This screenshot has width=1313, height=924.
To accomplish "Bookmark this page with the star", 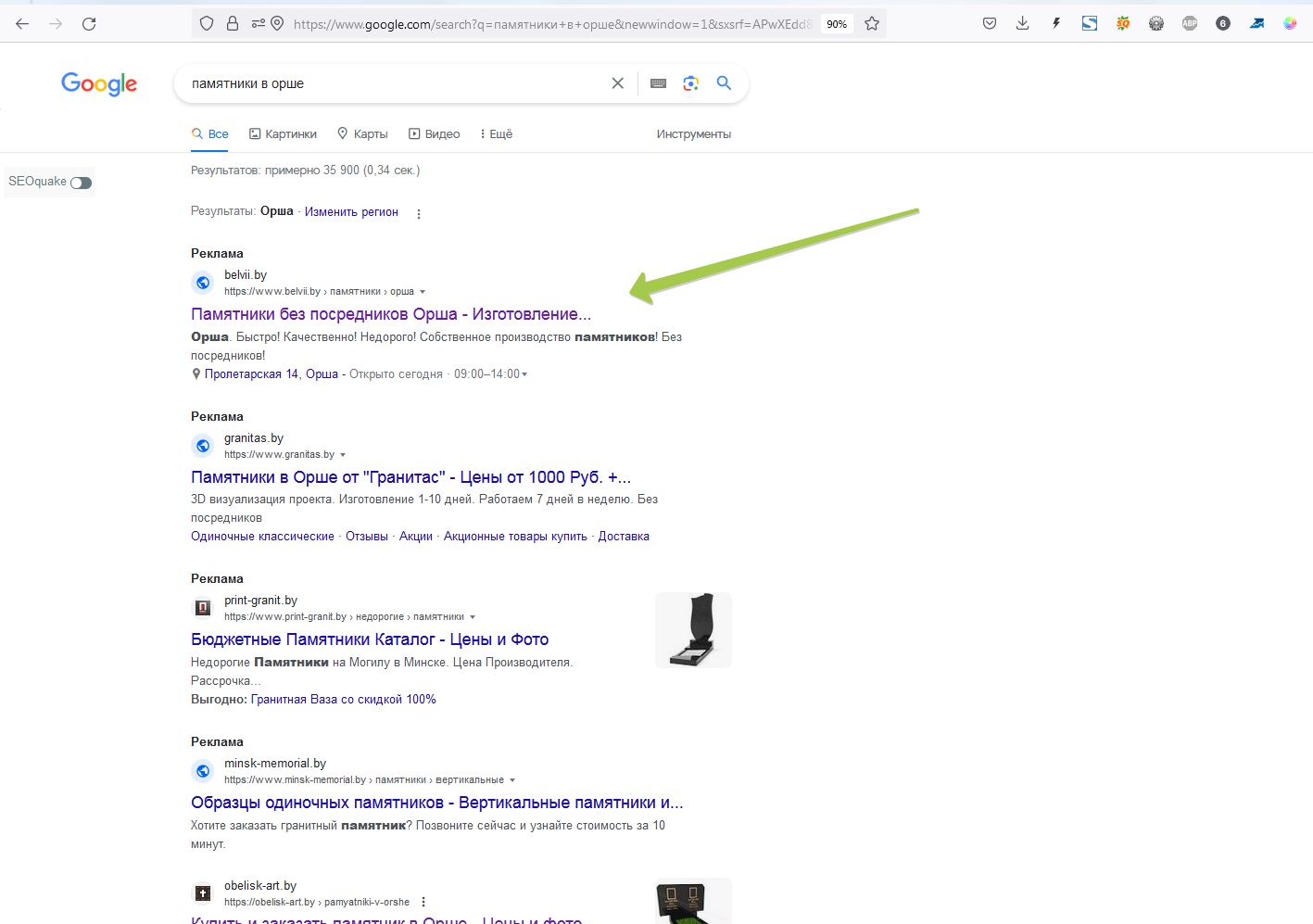I will [x=872, y=24].
